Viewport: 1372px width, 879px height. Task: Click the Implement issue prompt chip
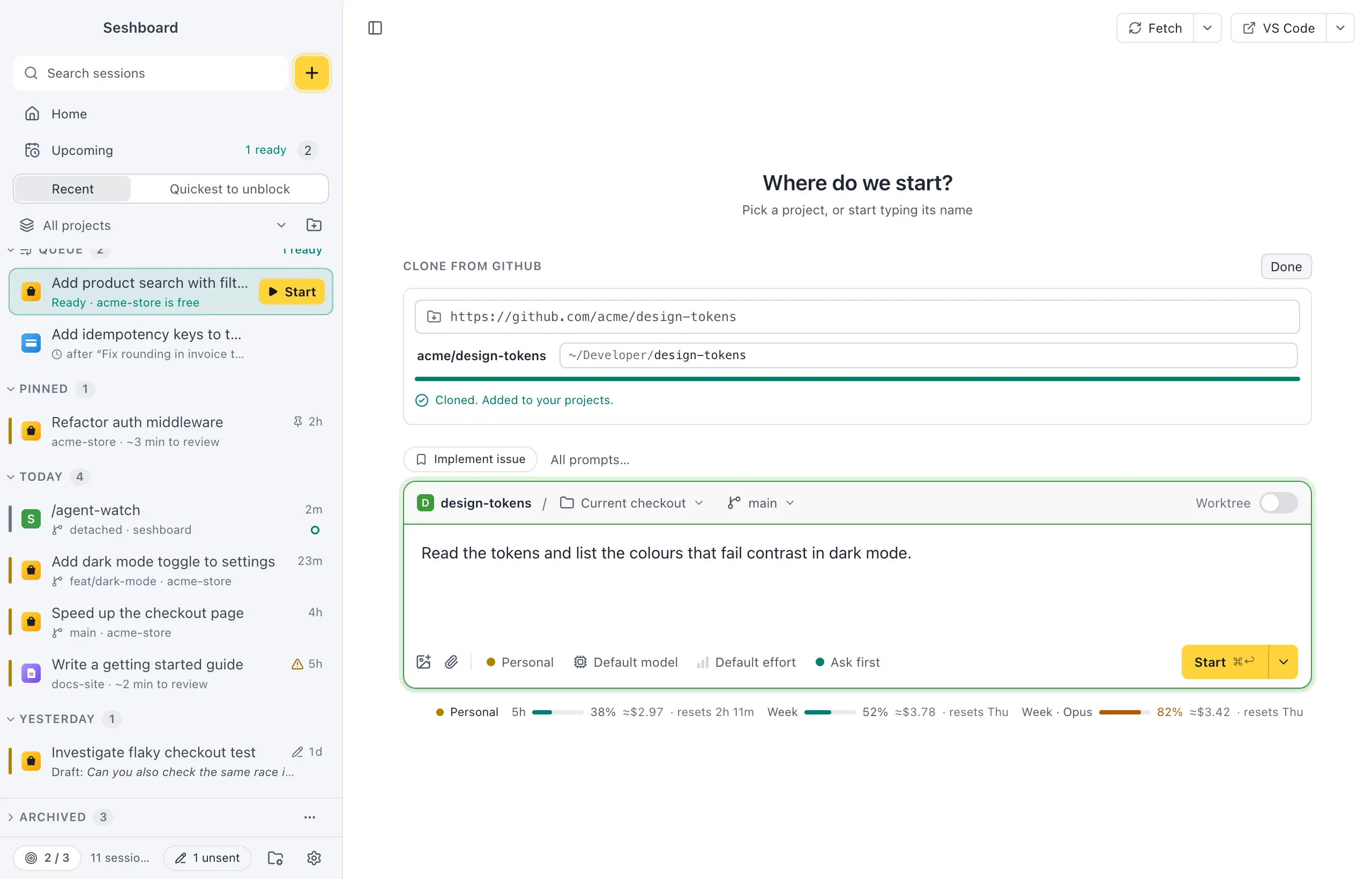point(470,459)
